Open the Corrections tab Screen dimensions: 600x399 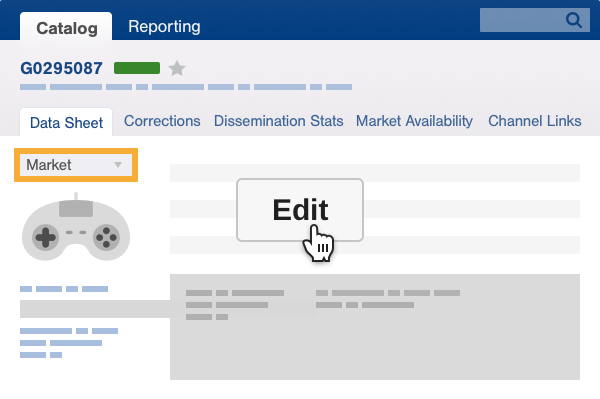pos(162,121)
